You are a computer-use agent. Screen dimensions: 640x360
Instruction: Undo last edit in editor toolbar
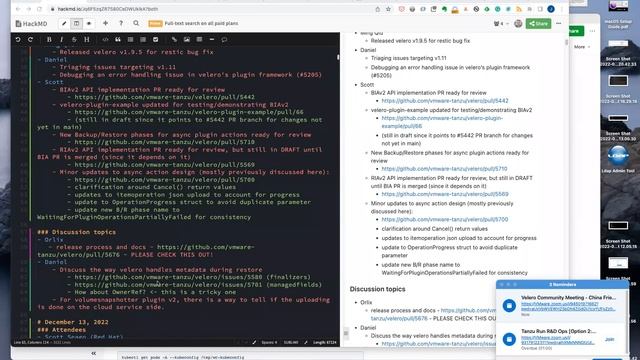coord(18,40)
